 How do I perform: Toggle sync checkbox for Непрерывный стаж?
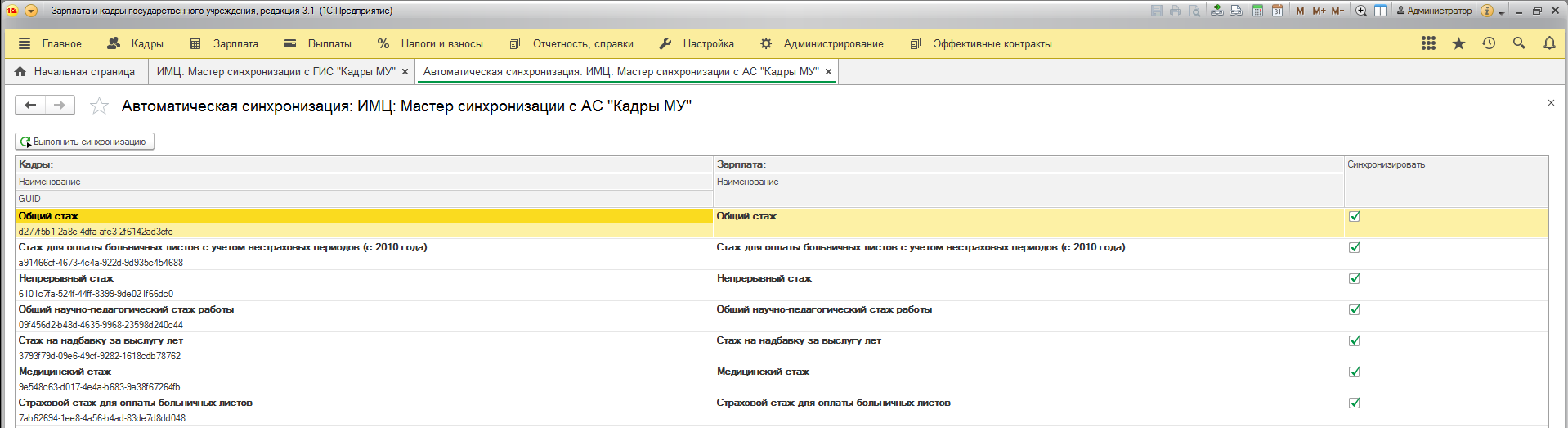point(1355,278)
